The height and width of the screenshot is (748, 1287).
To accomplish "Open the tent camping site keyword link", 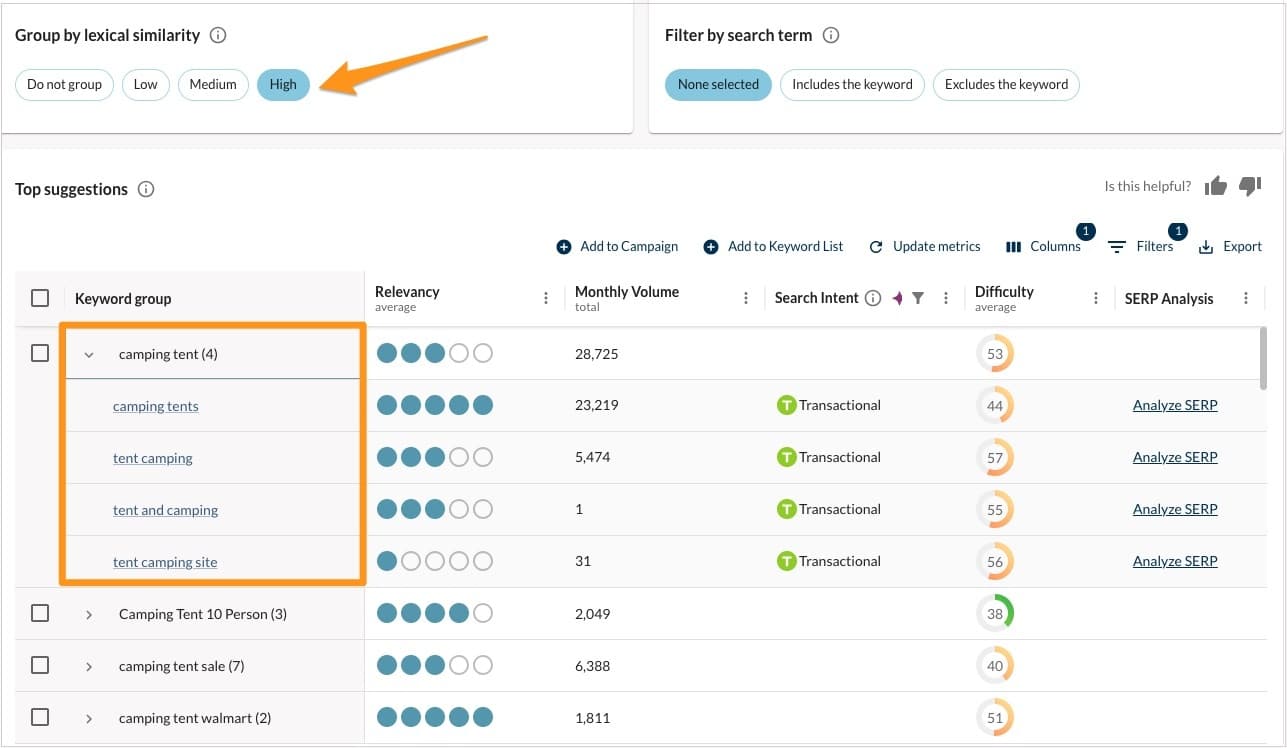I will (x=165, y=562).
